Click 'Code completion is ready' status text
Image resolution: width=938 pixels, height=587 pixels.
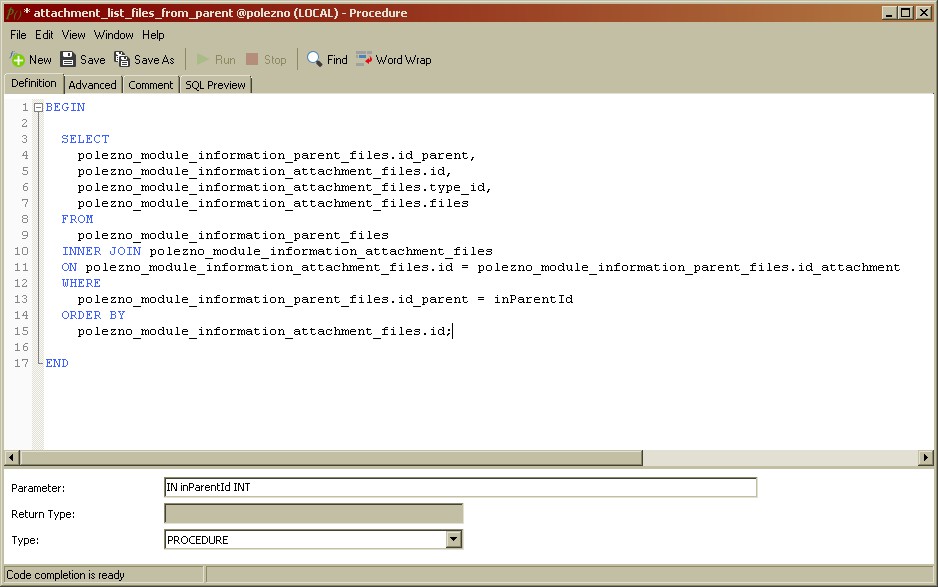tap(65, 575)
